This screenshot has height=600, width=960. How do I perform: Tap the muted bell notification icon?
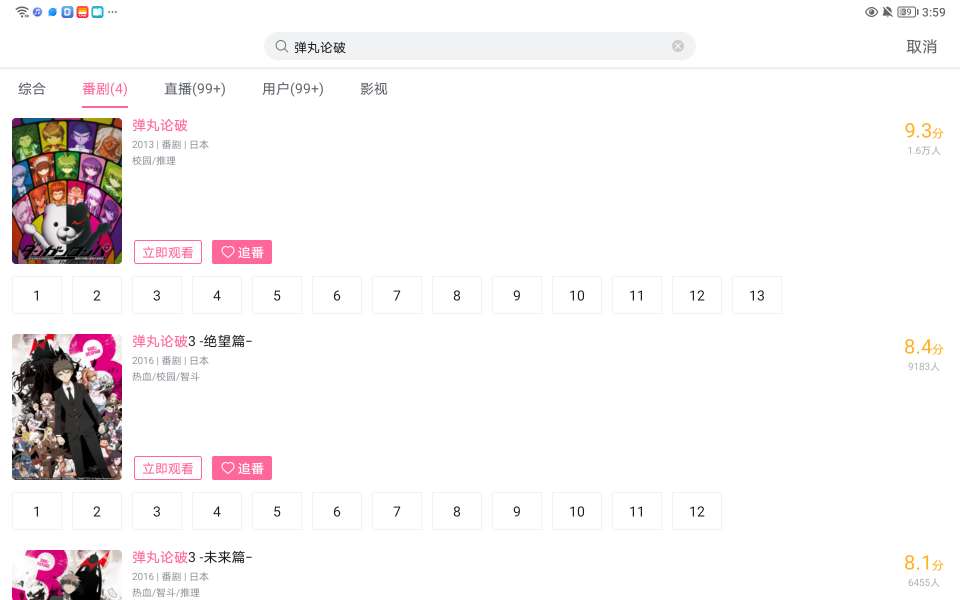(x=887, y=12)
